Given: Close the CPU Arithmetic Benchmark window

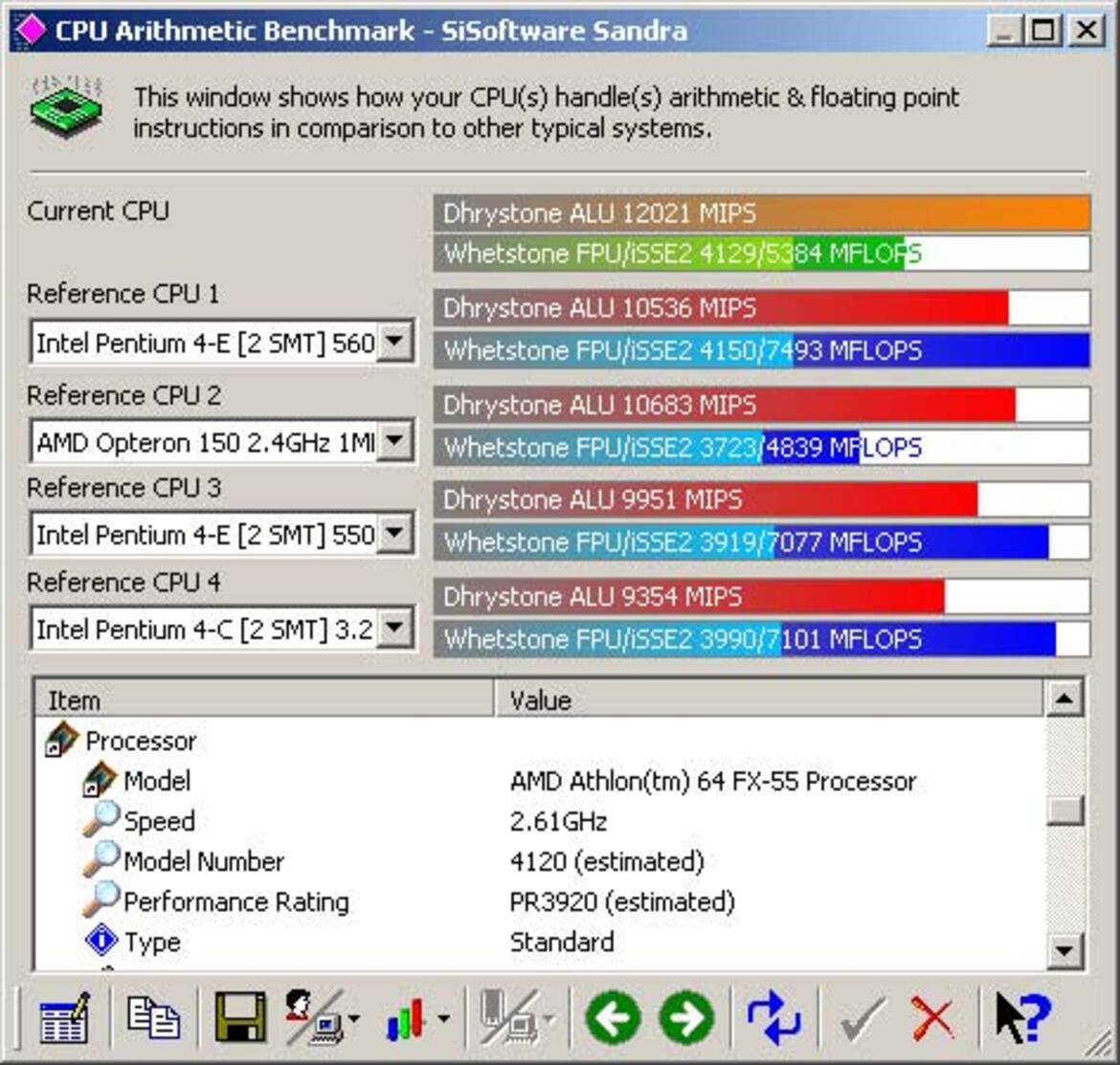Looking at the screenshot, I should 1086,31.
